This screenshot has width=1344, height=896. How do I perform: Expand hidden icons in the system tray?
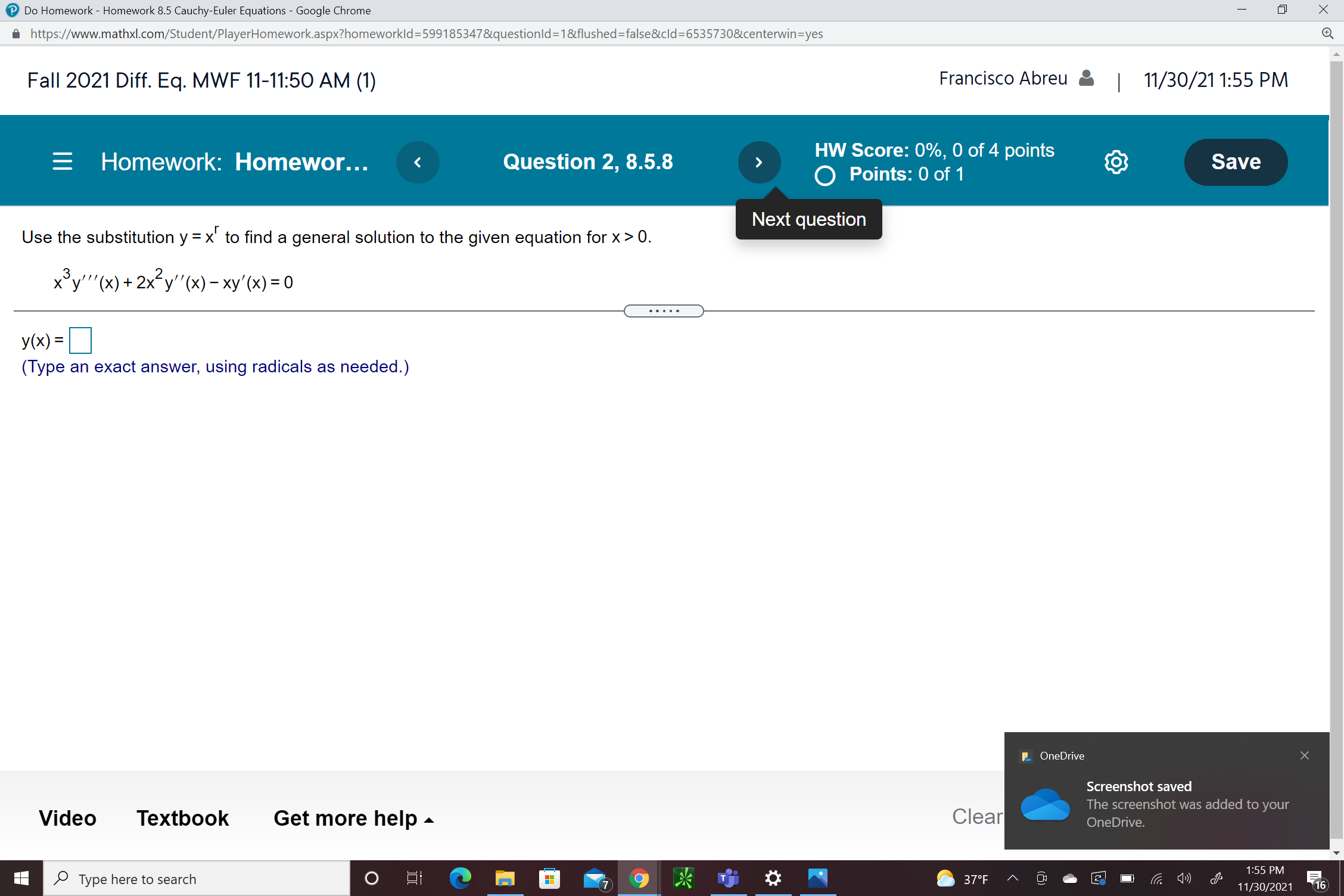click(1012, 878)
